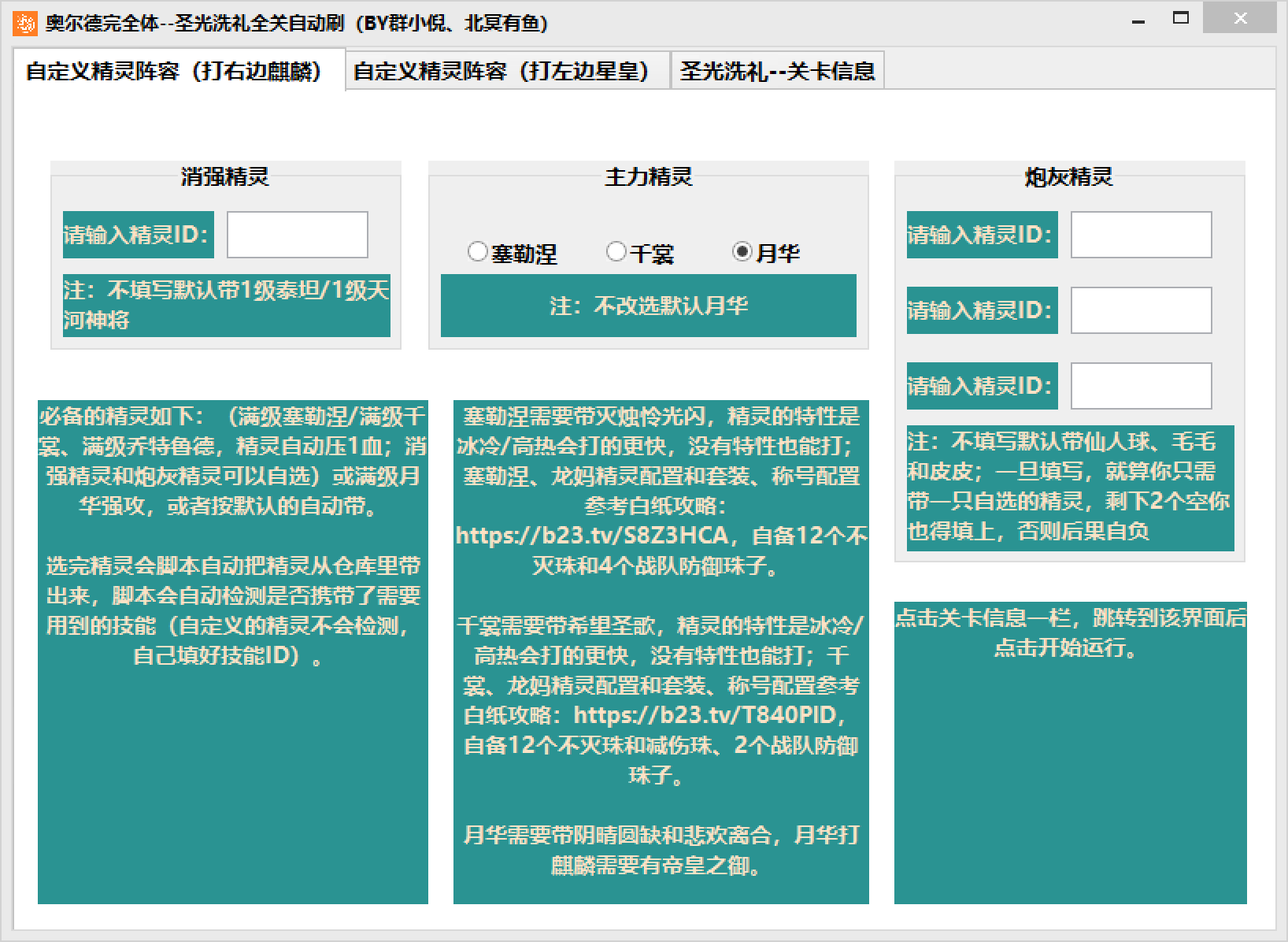This screenshot has height=942, width=1288.
Task: Focus the second 炮灰精灵 ID input box
Action: point(1141,310)
